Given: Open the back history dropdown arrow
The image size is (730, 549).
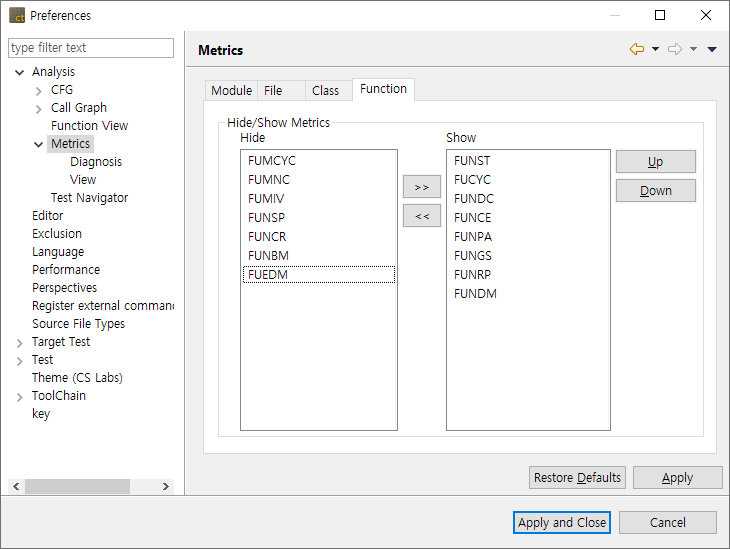Looking at the screenshot, I should point(655,49).
